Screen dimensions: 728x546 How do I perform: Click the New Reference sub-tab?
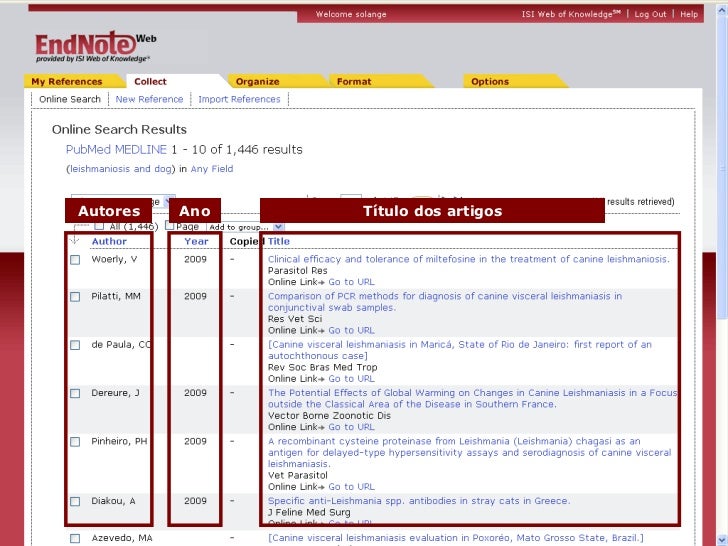[x=149, y=100]
